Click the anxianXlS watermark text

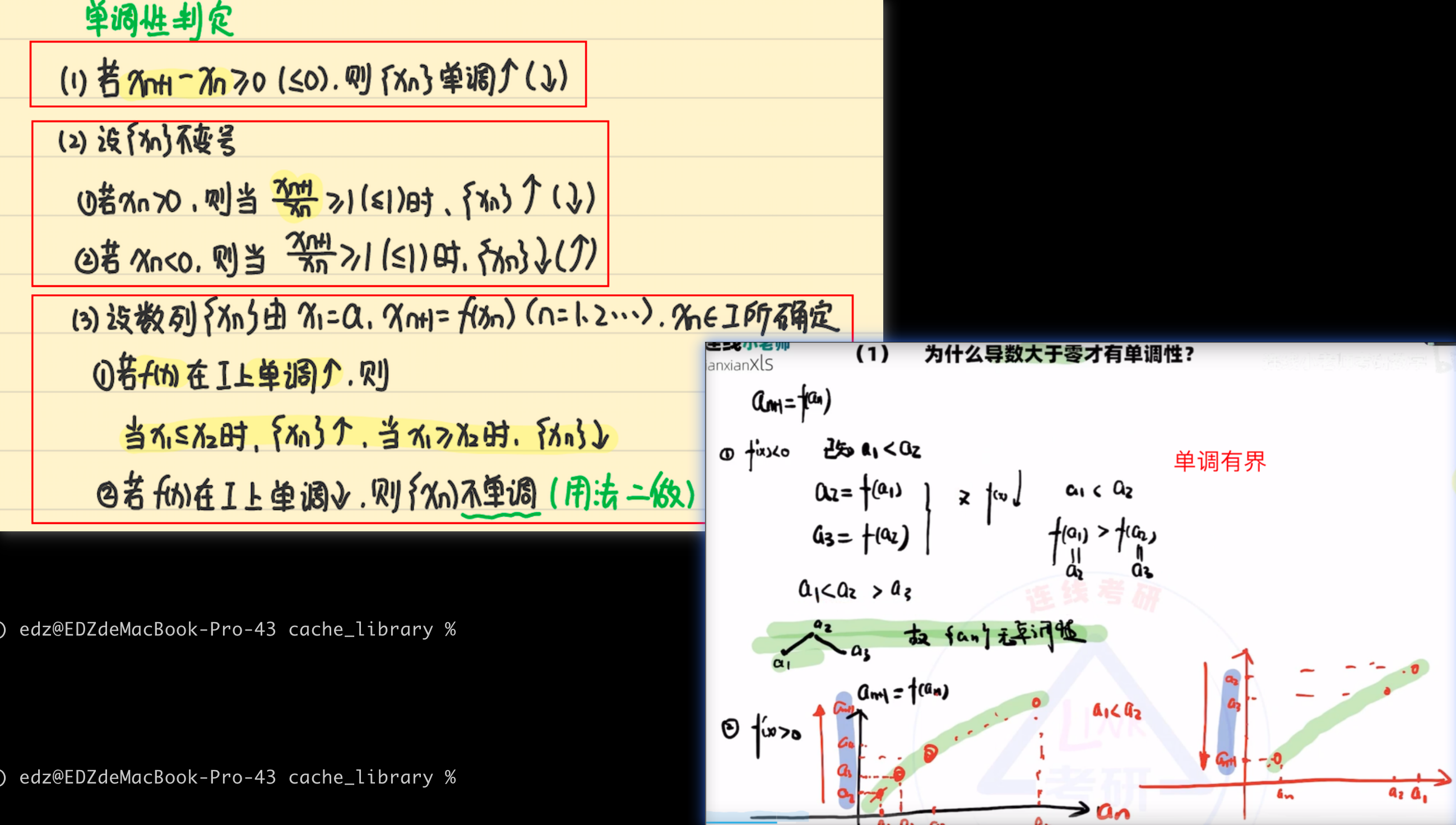coord(740,364)
